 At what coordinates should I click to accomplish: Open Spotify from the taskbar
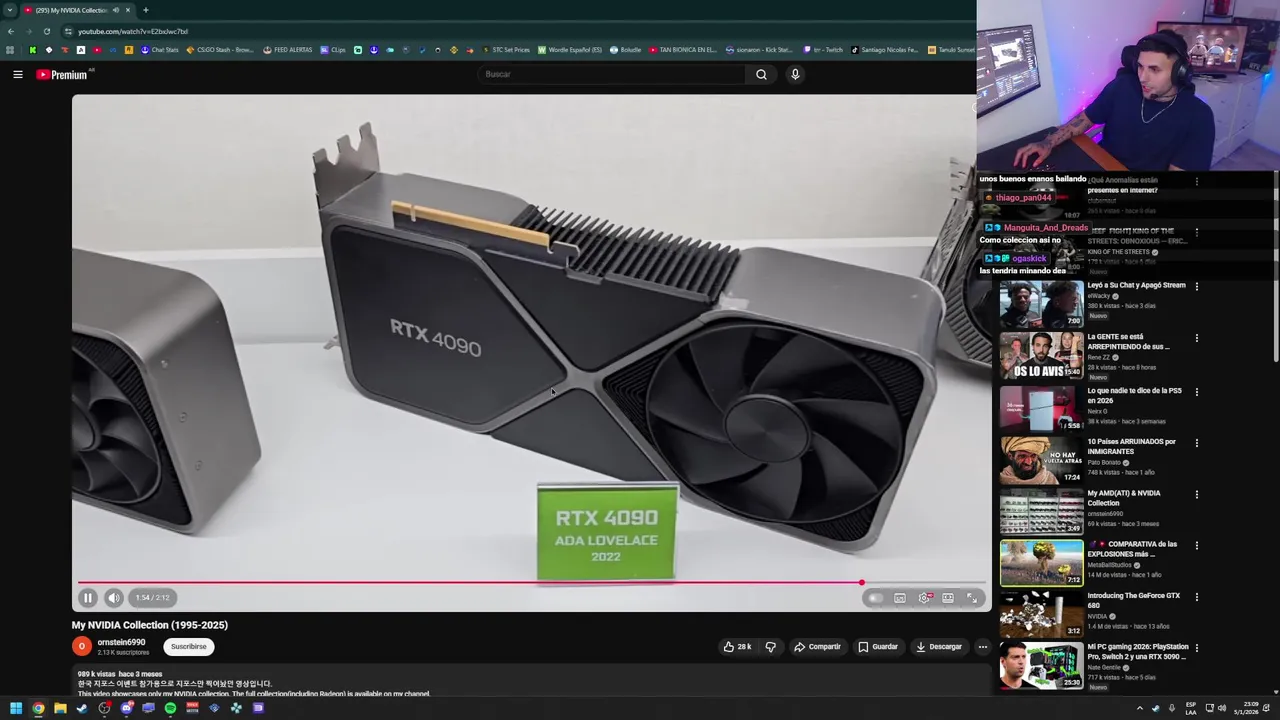[170, 708]
